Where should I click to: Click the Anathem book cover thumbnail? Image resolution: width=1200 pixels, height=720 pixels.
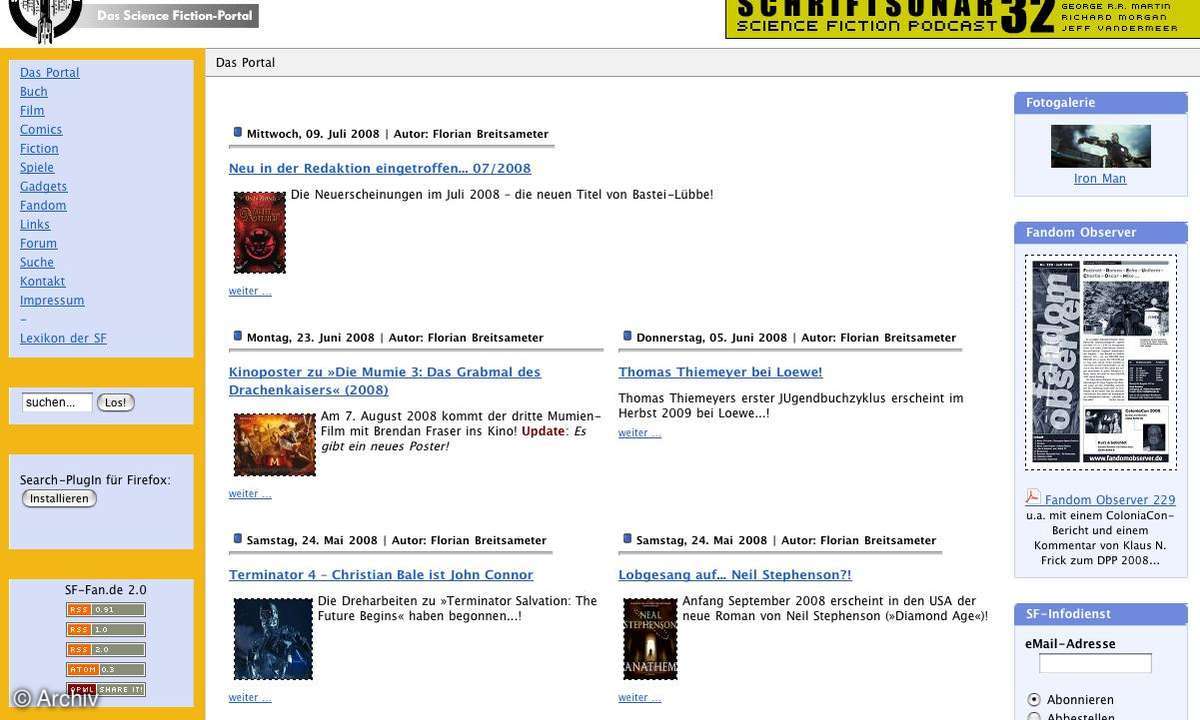click(x=650, y=639)
